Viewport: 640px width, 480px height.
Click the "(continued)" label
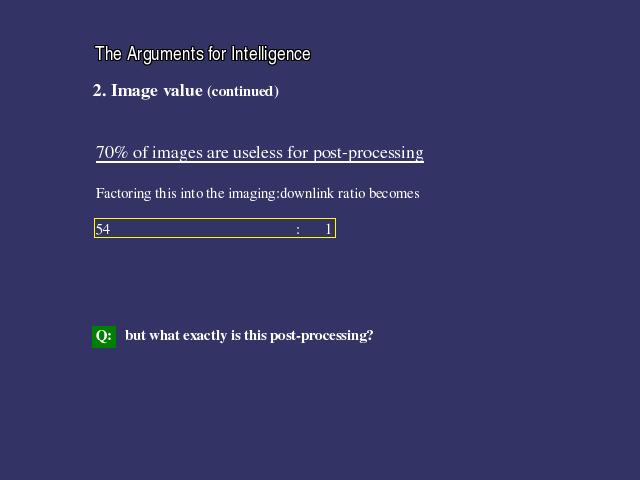(x=242, y=92)
